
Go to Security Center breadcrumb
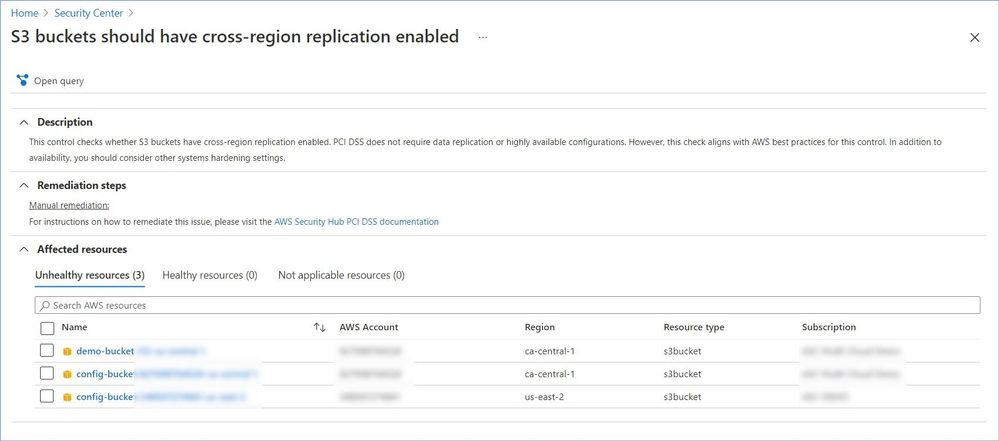click(x=88, y=12)
